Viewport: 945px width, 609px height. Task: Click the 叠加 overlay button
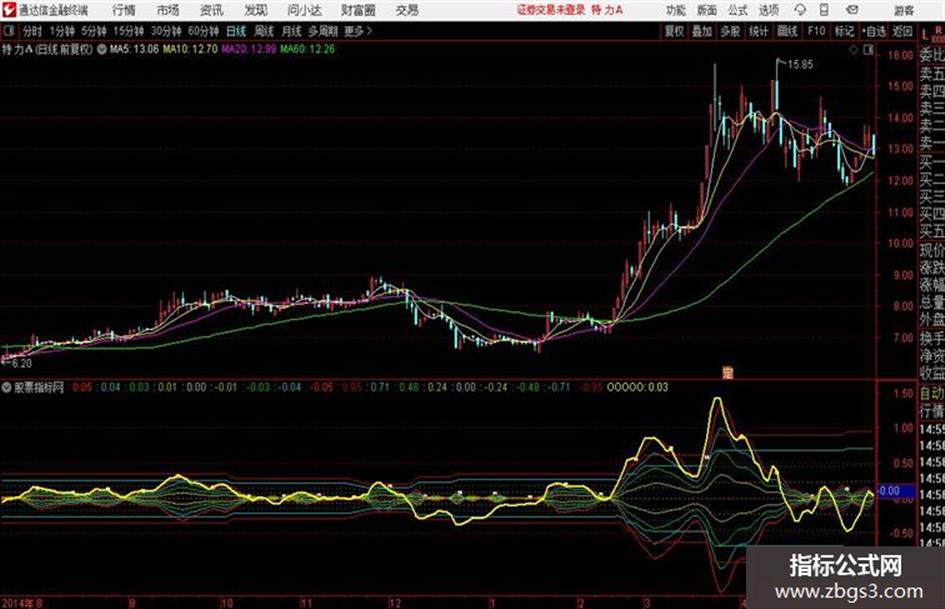[702, 31]
